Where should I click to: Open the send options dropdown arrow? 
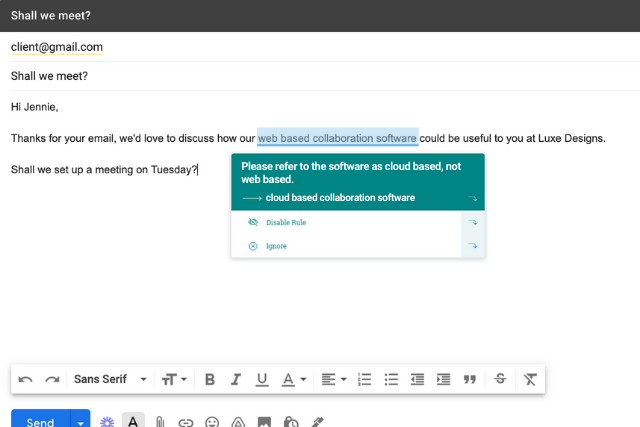[x=80, y=420]
